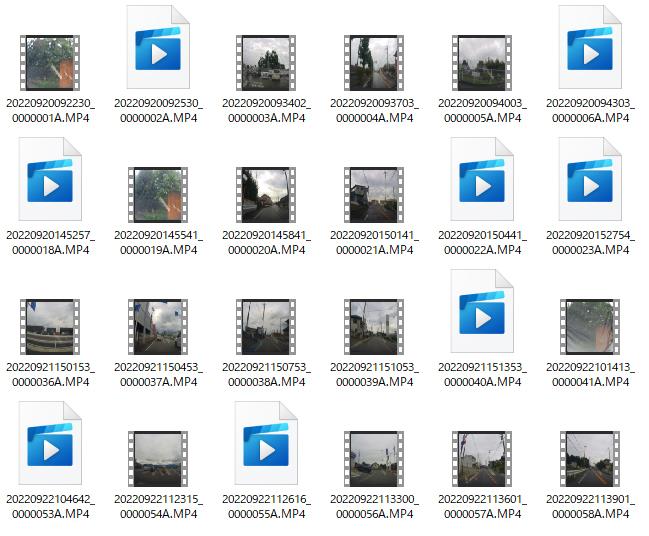Click thumbnail of 0000038A.MP4
This screenshot has width=649, height=536.
coord(266,327)
